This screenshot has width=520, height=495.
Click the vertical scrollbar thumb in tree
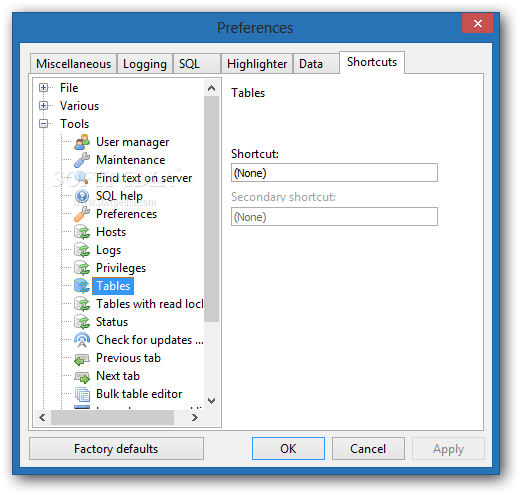[211, 209]
